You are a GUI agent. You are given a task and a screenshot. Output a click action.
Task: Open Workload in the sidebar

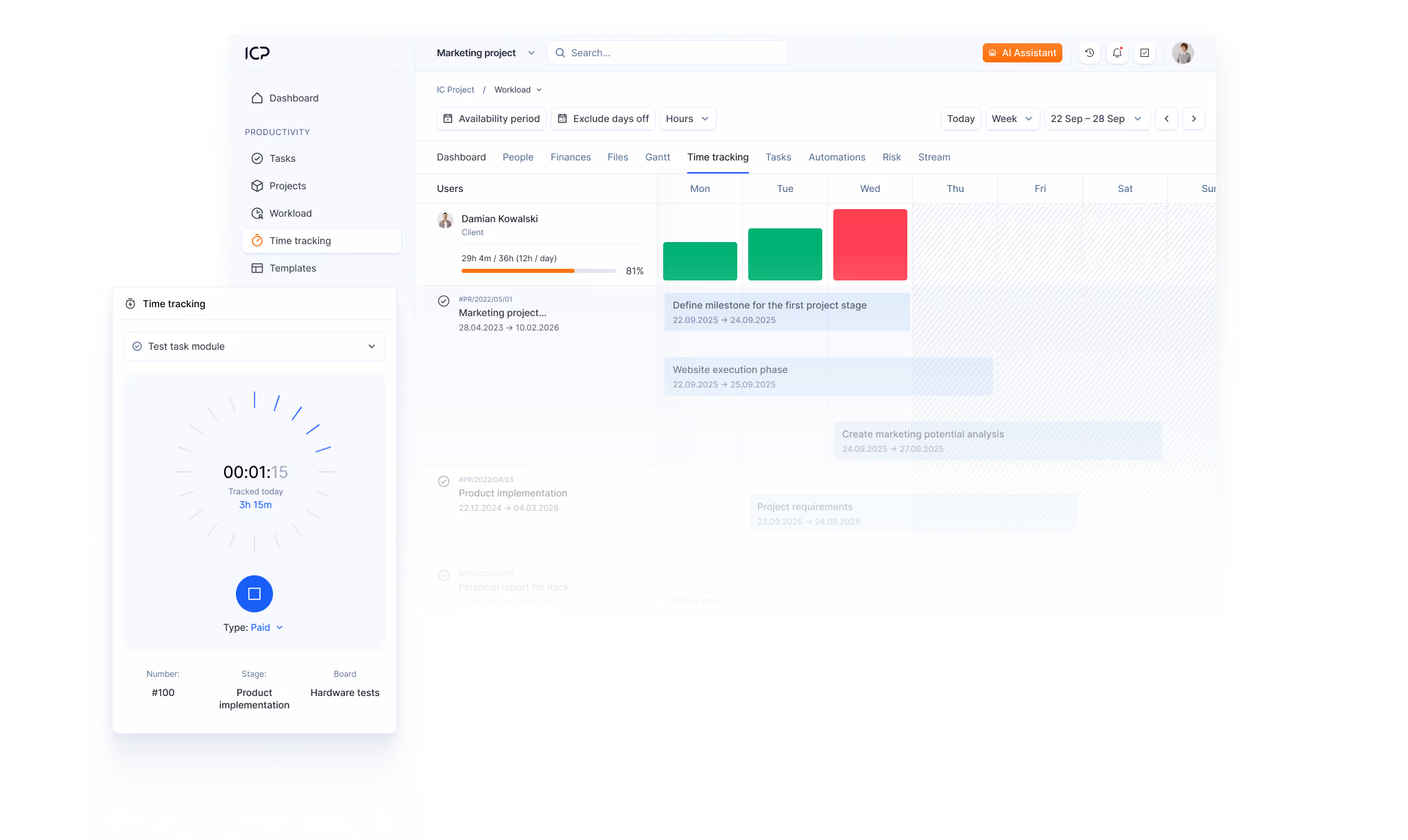pos(290,213)
